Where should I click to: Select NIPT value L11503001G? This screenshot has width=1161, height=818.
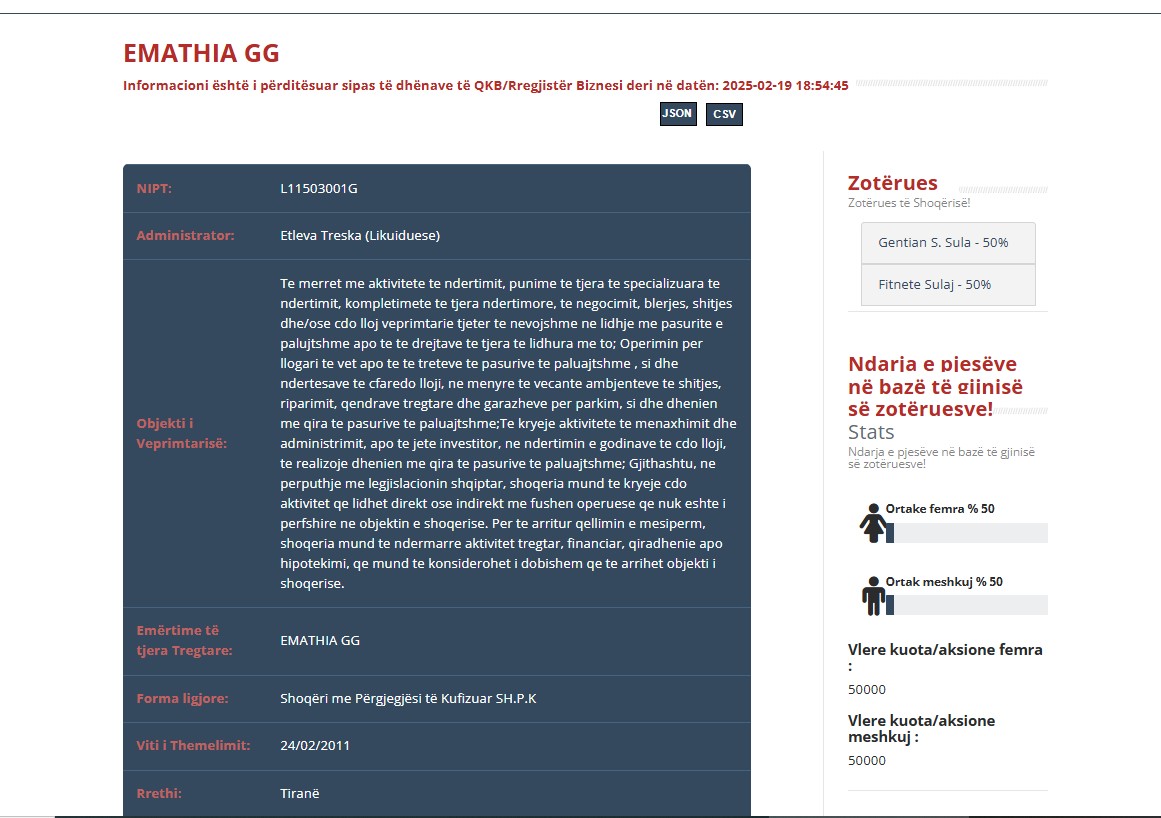(x=318, y=189)
